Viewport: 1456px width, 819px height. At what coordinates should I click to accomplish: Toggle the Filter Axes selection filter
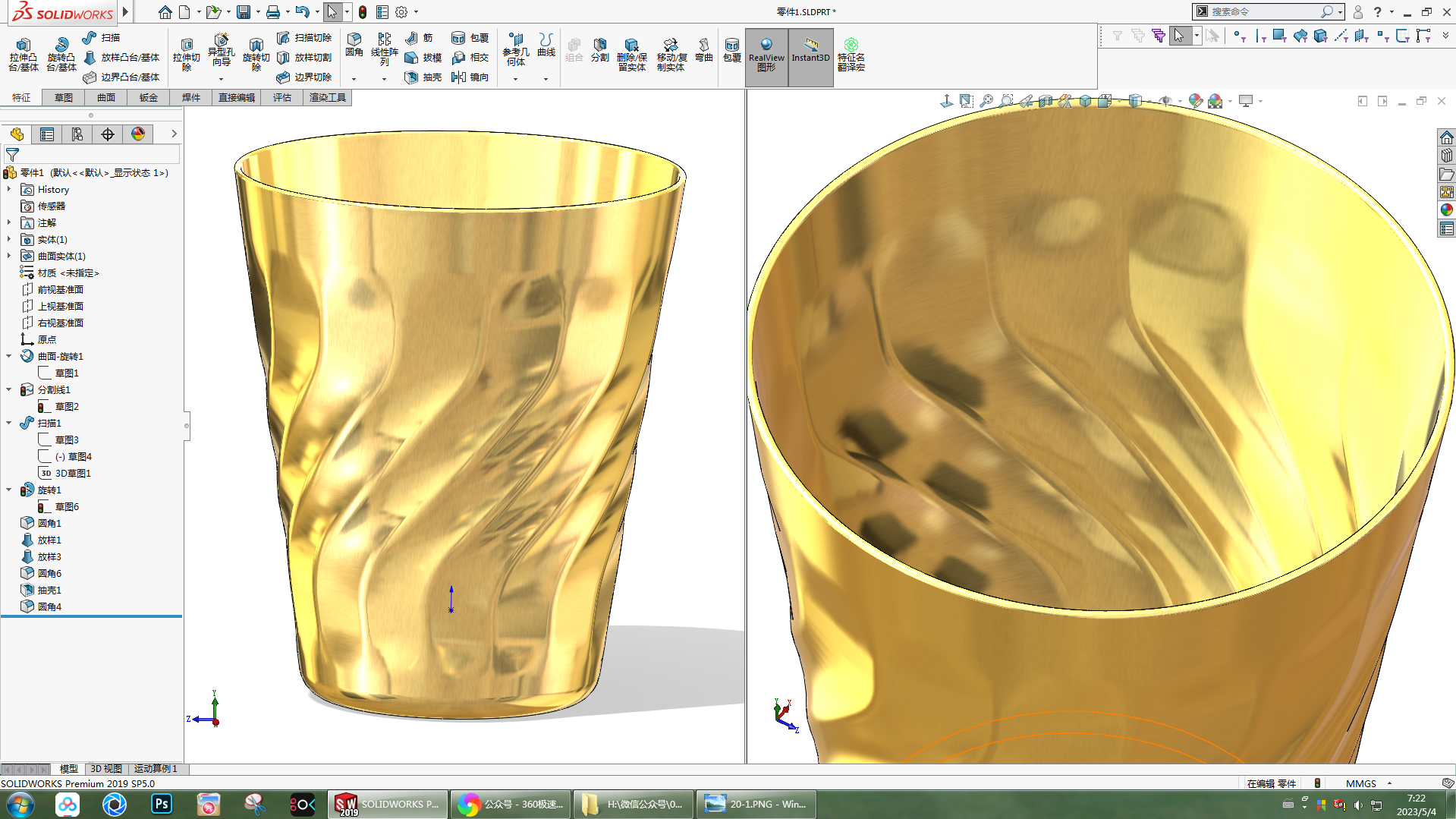point(1341,36)
